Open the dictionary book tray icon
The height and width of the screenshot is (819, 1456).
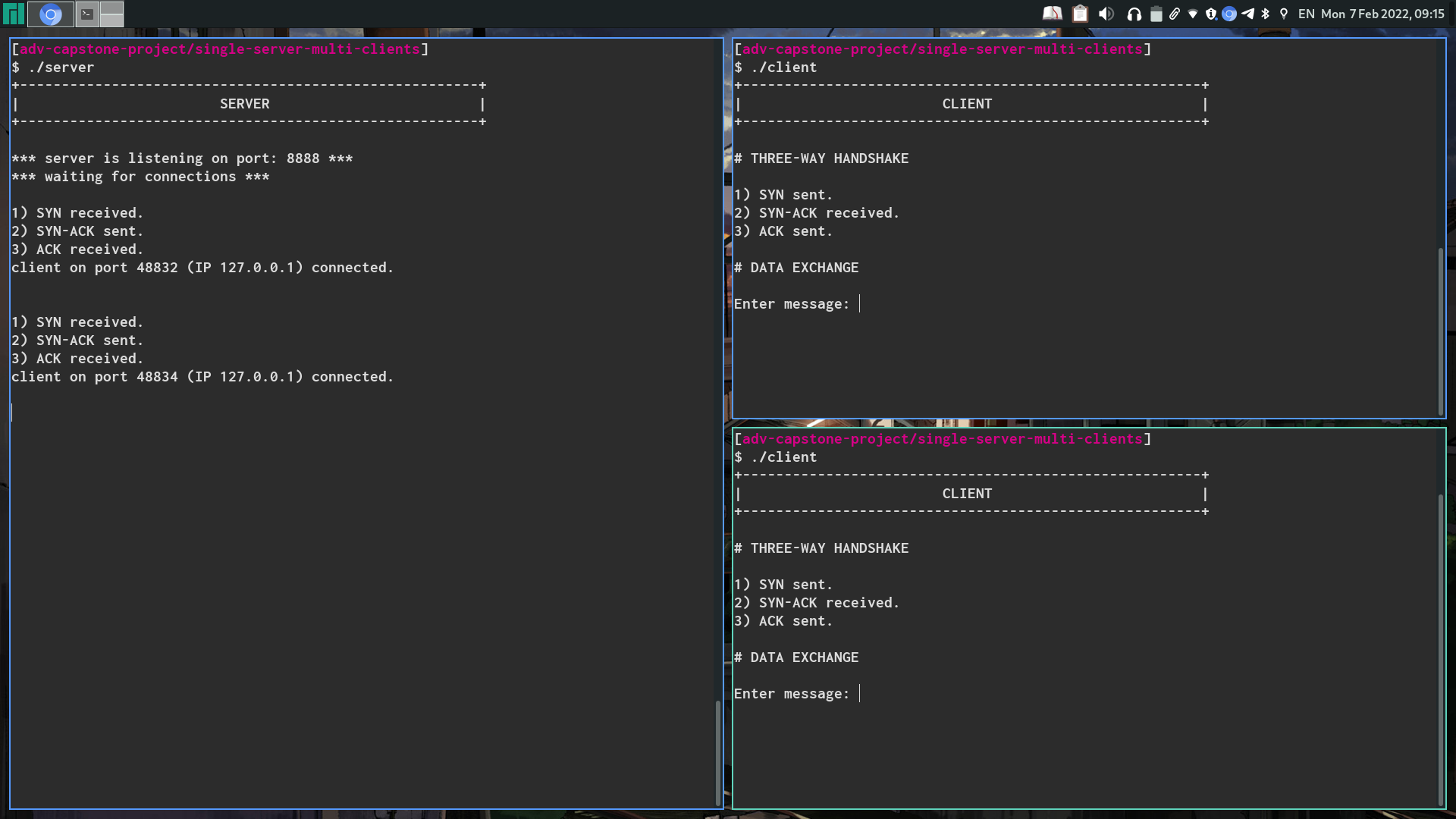pyautogui.click(x=1052, y=14)
